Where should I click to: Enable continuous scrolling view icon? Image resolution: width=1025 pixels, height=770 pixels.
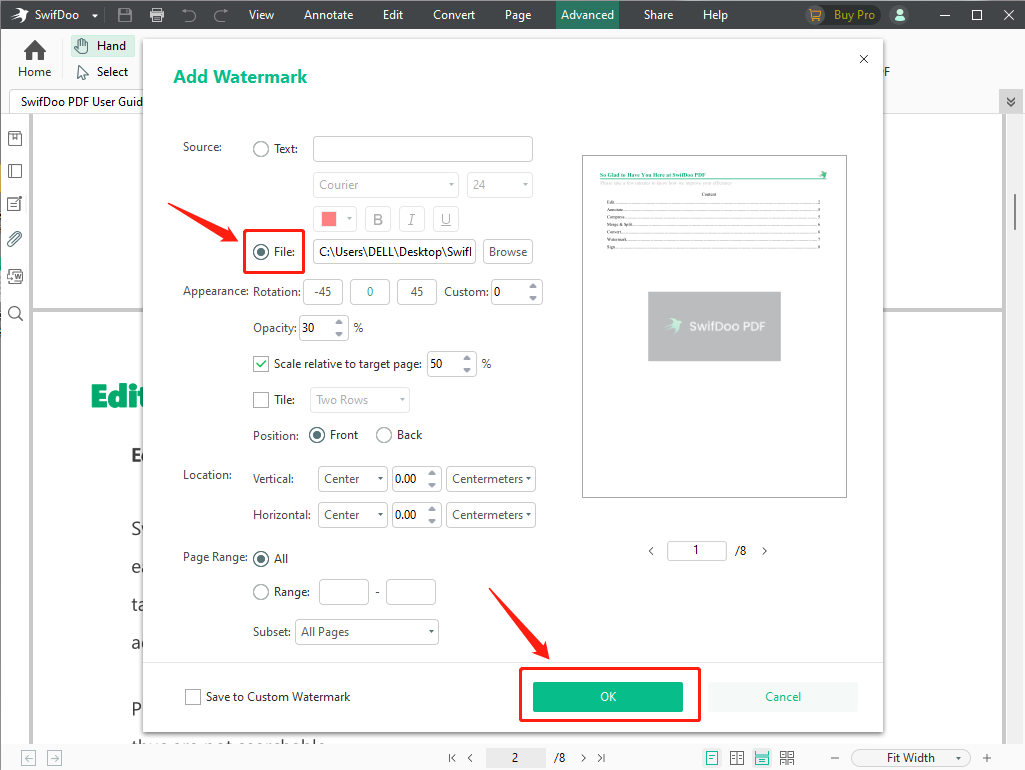[x=762, y=758]
